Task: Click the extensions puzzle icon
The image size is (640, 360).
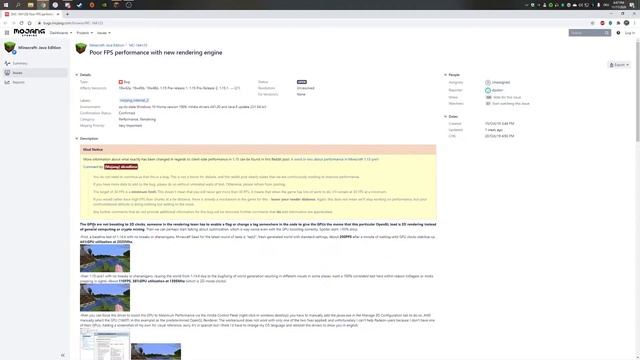Action: [618, 23]
